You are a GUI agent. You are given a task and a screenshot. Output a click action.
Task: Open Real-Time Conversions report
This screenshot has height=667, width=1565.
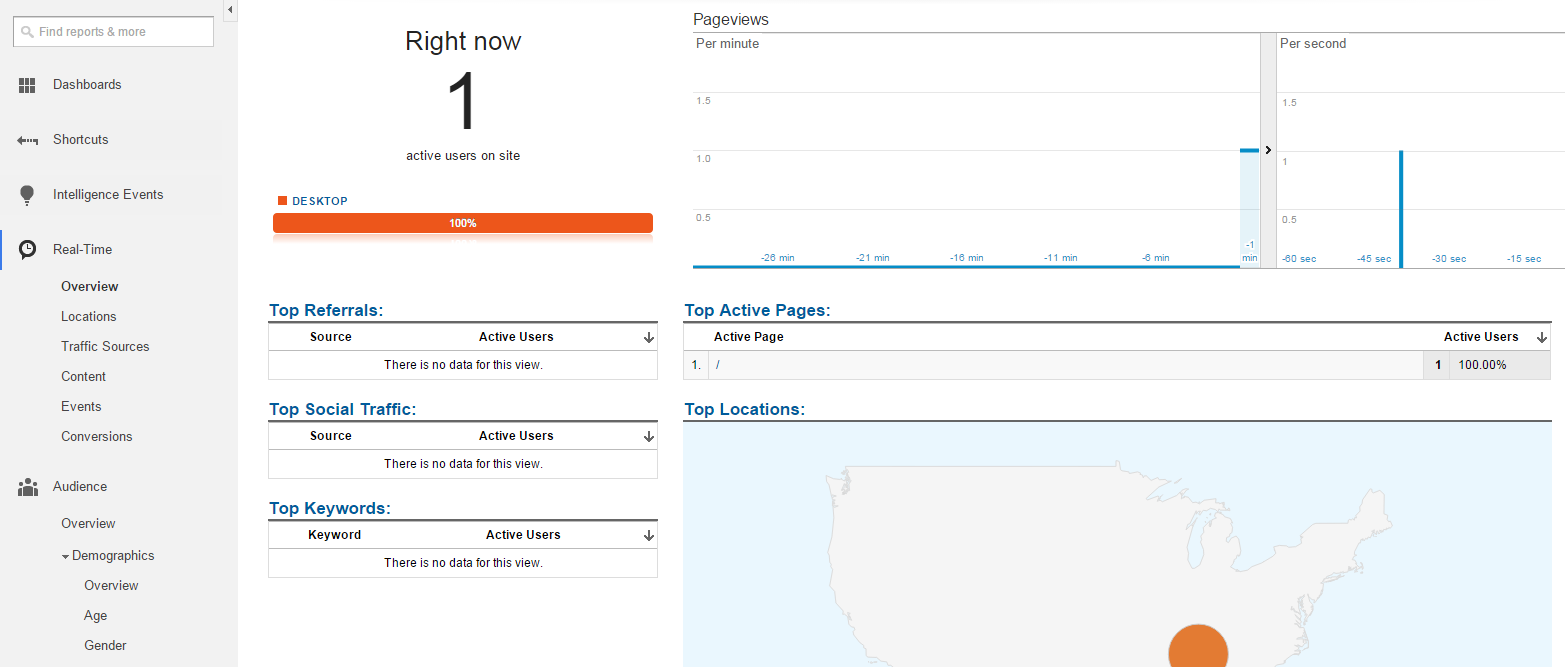(x=97, y=437)
